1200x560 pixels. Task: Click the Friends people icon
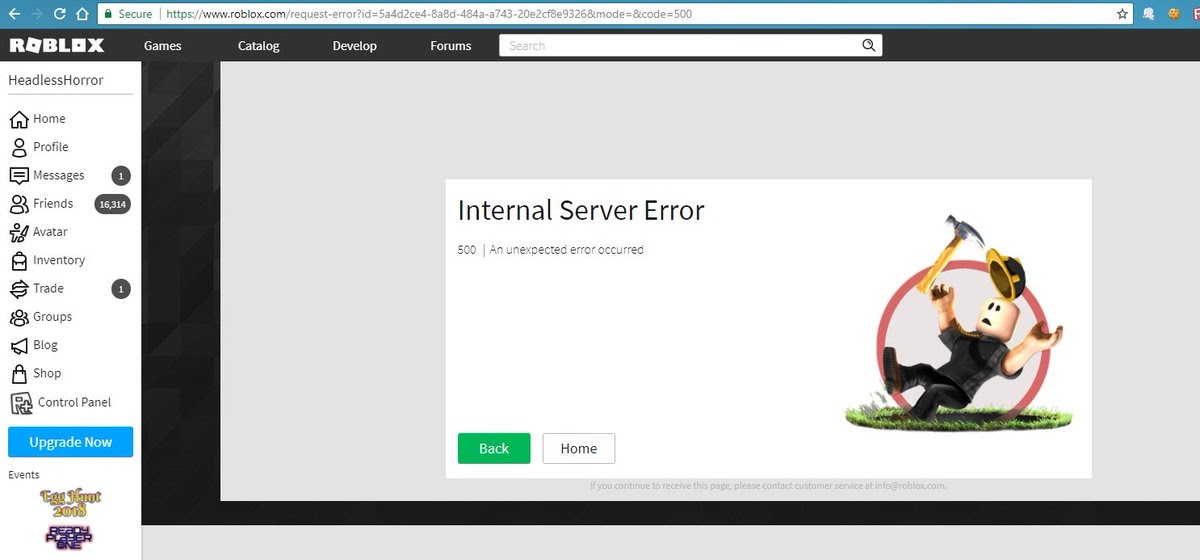pos(18,203)
